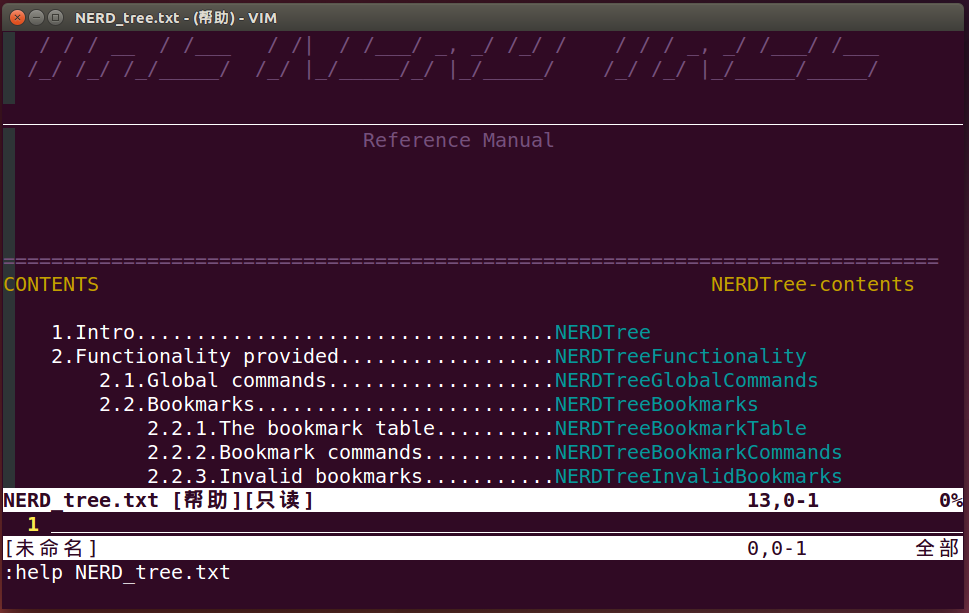Screen dimensions: 969x613
Task: Click line number 1 in lower window
Action: [x=33, y=525]
